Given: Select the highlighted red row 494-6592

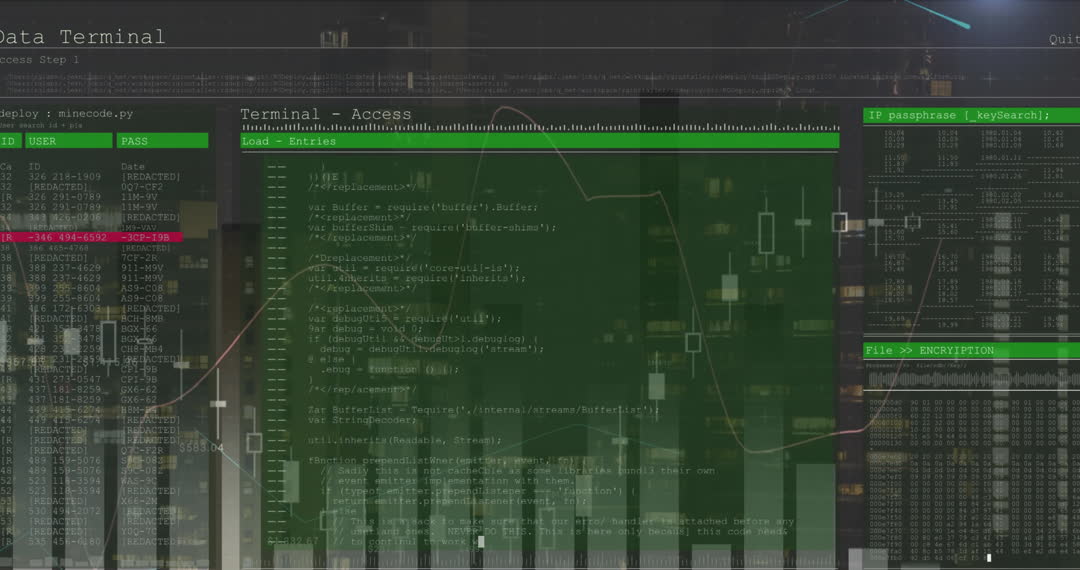Looking at the screenshot, I should pos(92,238).
